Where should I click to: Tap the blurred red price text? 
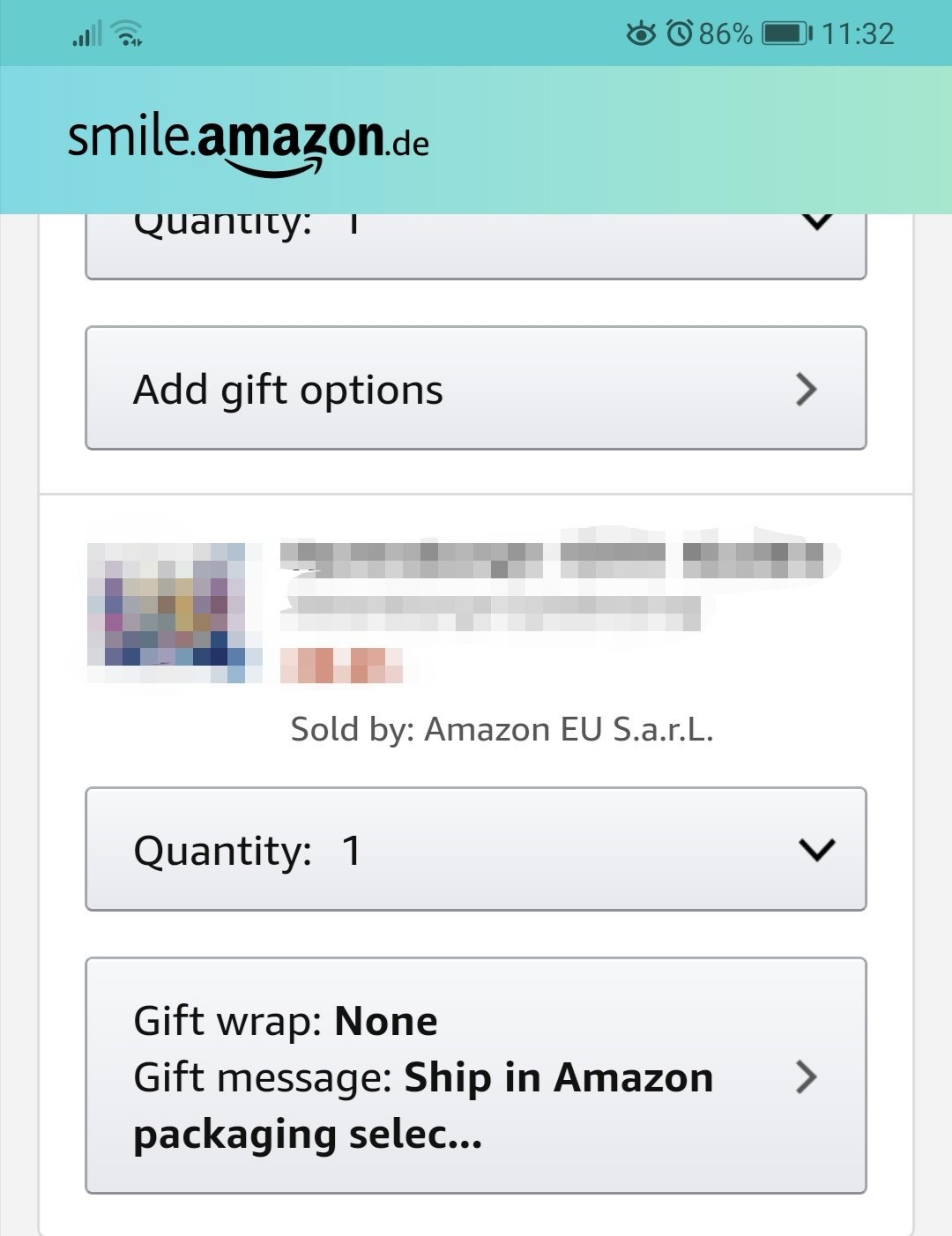[x=342, y=666]
